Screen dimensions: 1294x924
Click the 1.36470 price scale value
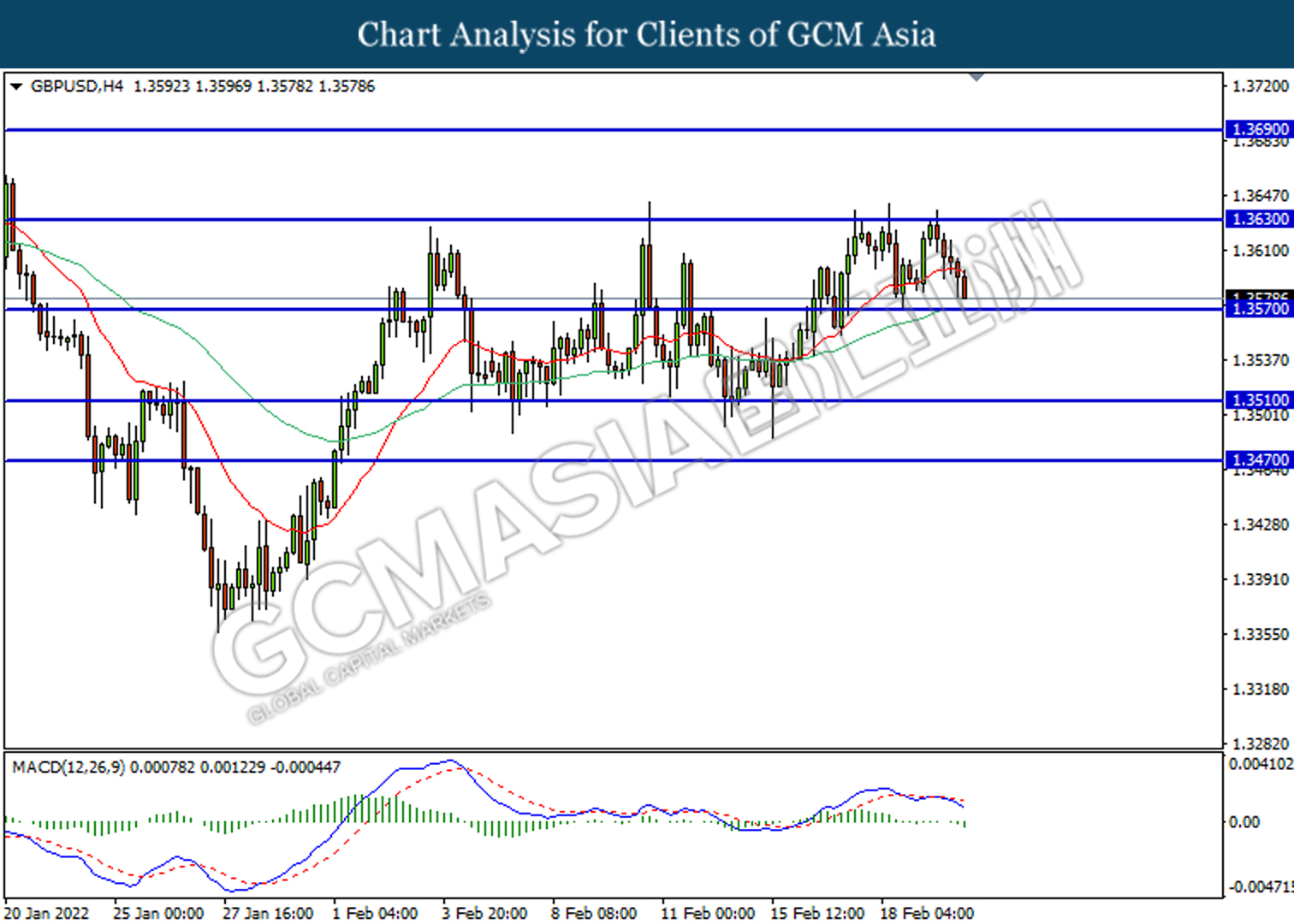click(x=1260, y=196)
